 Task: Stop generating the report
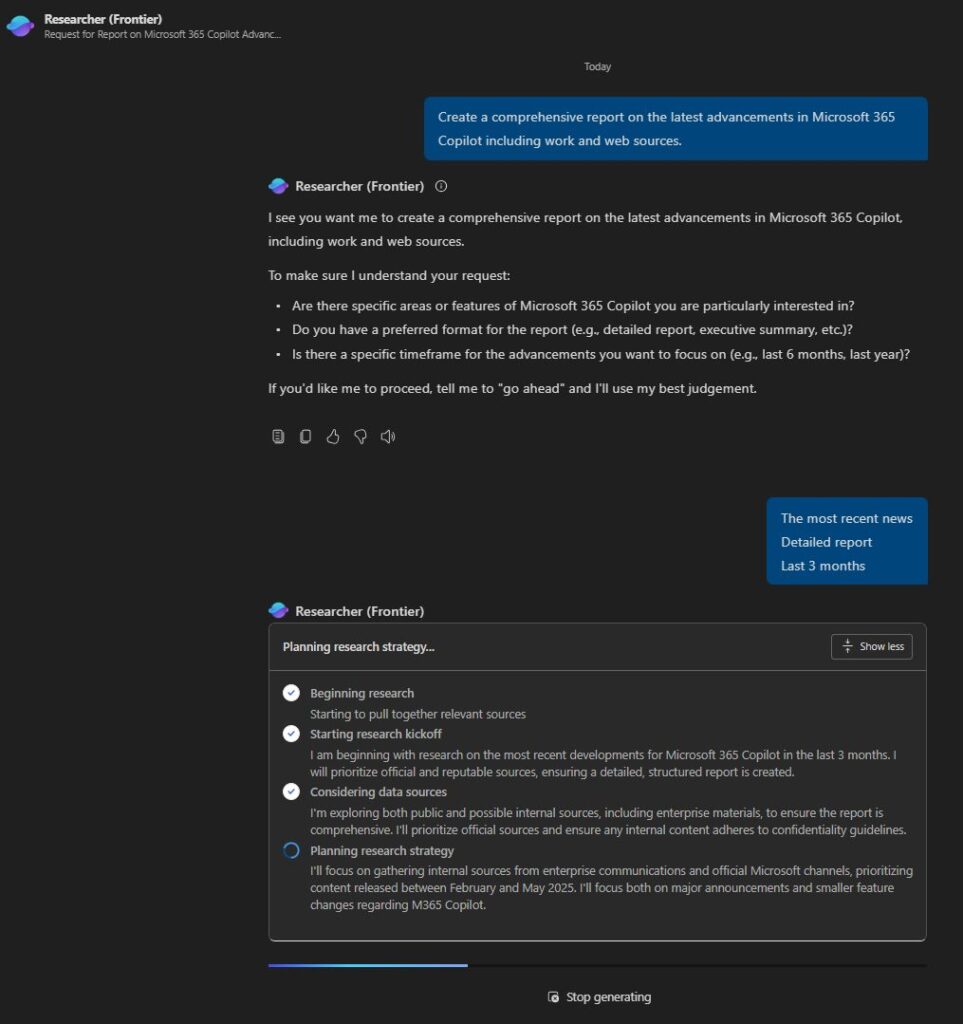pos(599,997)
